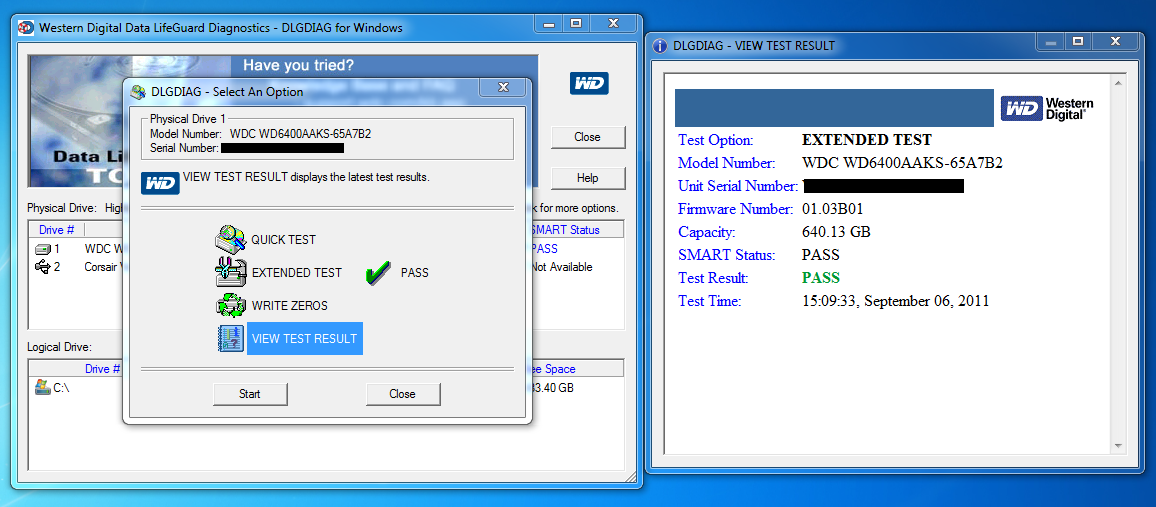
Task: Choose the EXTENDED TEST option label
Action: pyautogui.click(x=296, y=273)
